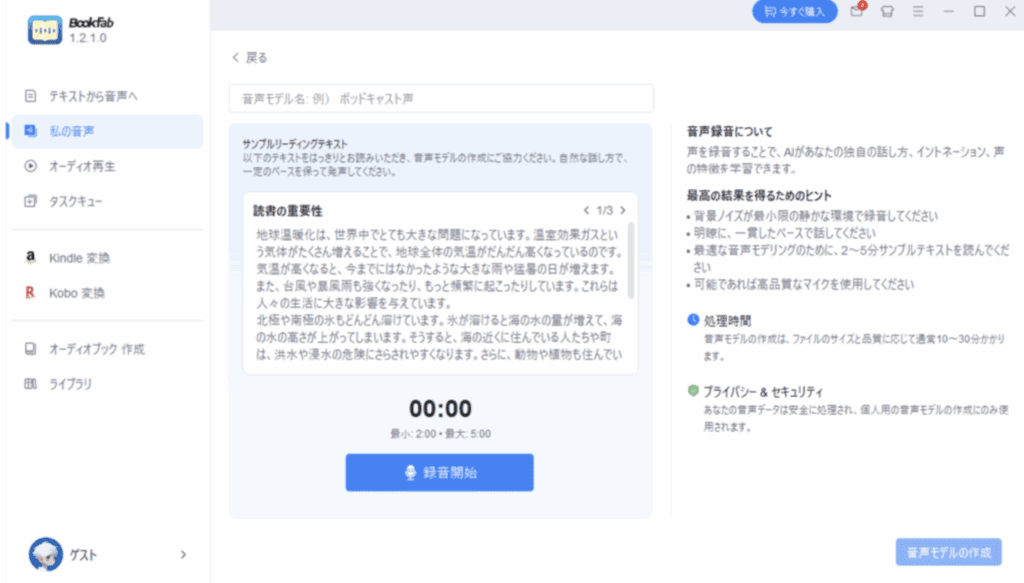The height and width of the screenshot is (583, 1024).
Task: Click the 今すぐ購入 purchase button
Action: pos(794,12)
